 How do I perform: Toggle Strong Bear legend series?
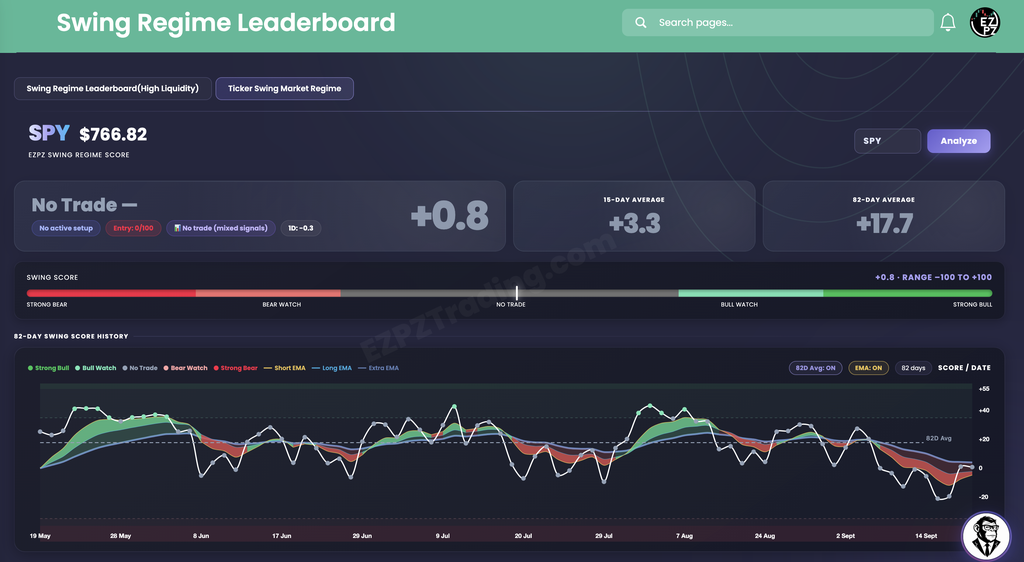[235, 368]
